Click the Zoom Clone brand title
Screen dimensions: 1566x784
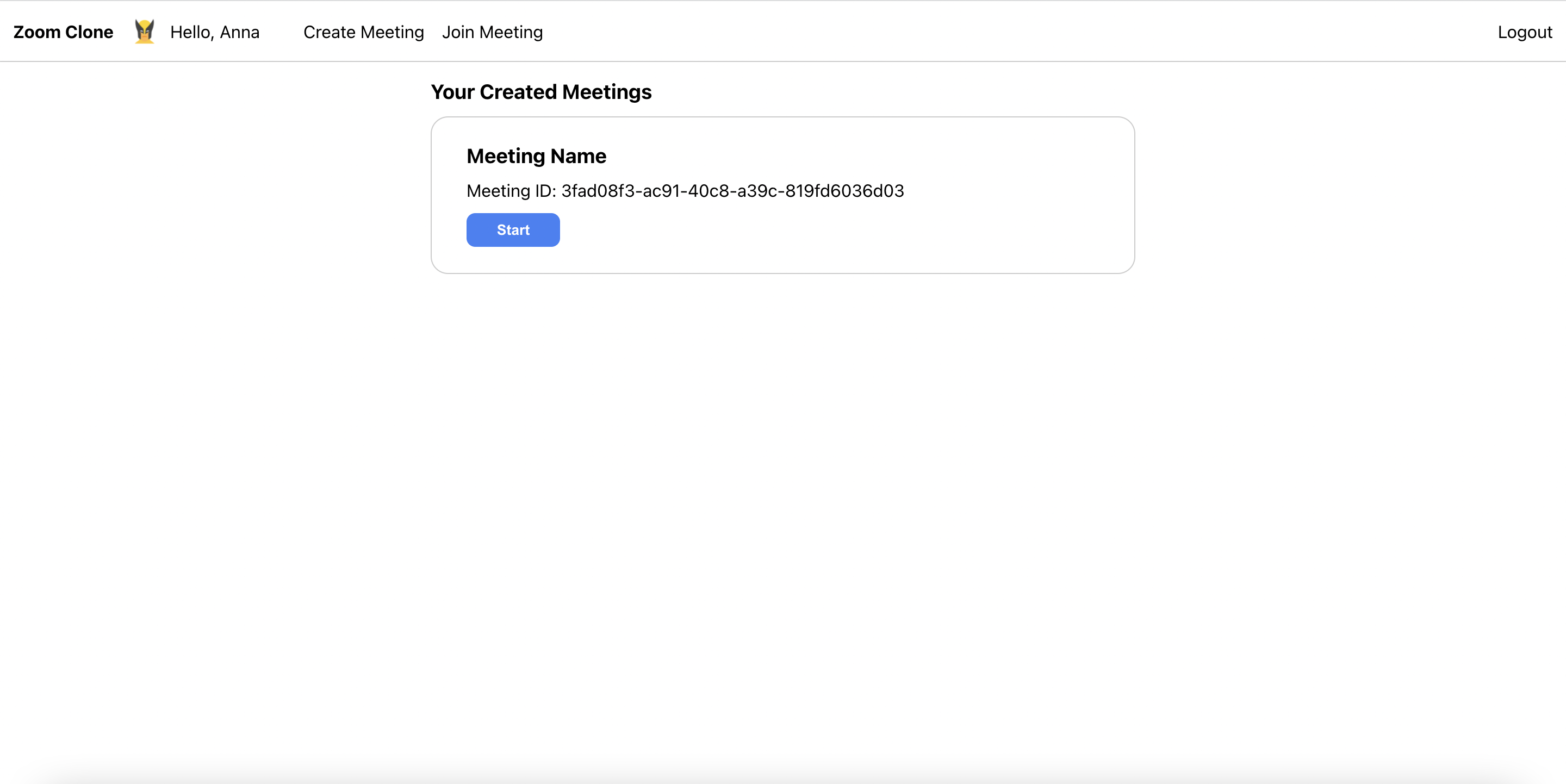(63, 32)
